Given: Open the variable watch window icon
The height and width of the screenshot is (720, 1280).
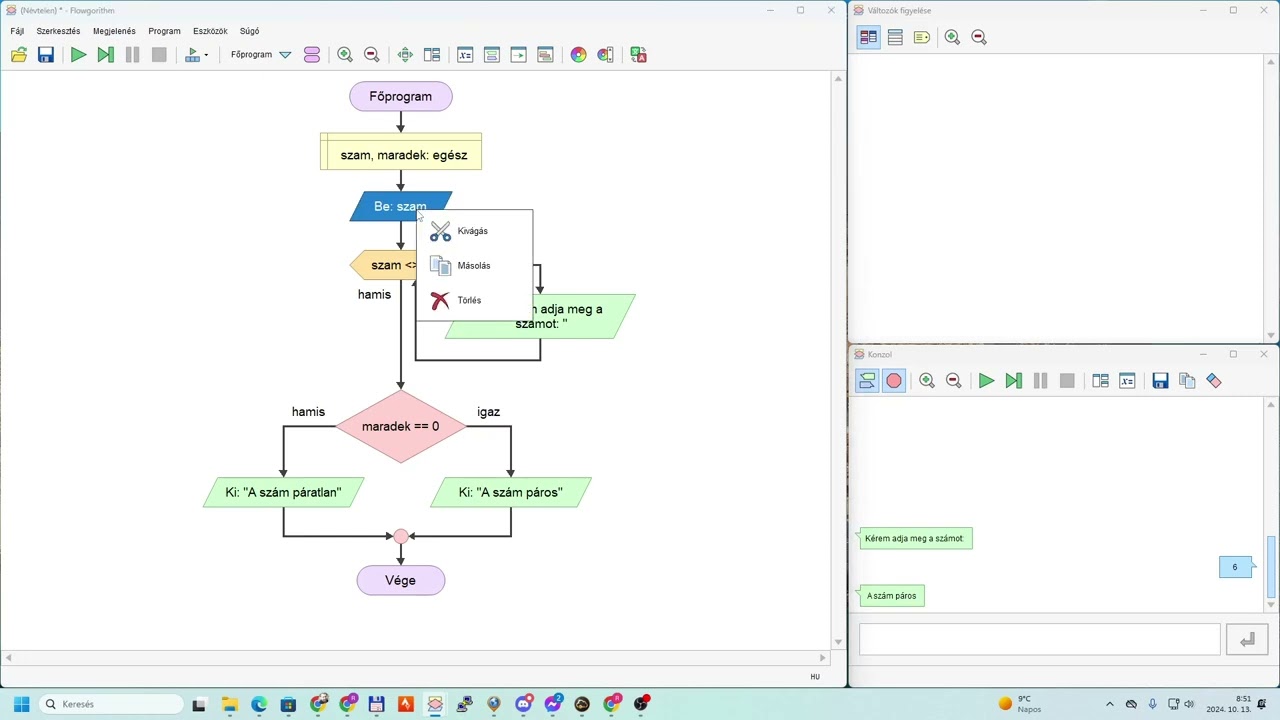Looking at the screenshot, I should click(x=465, y=55).
